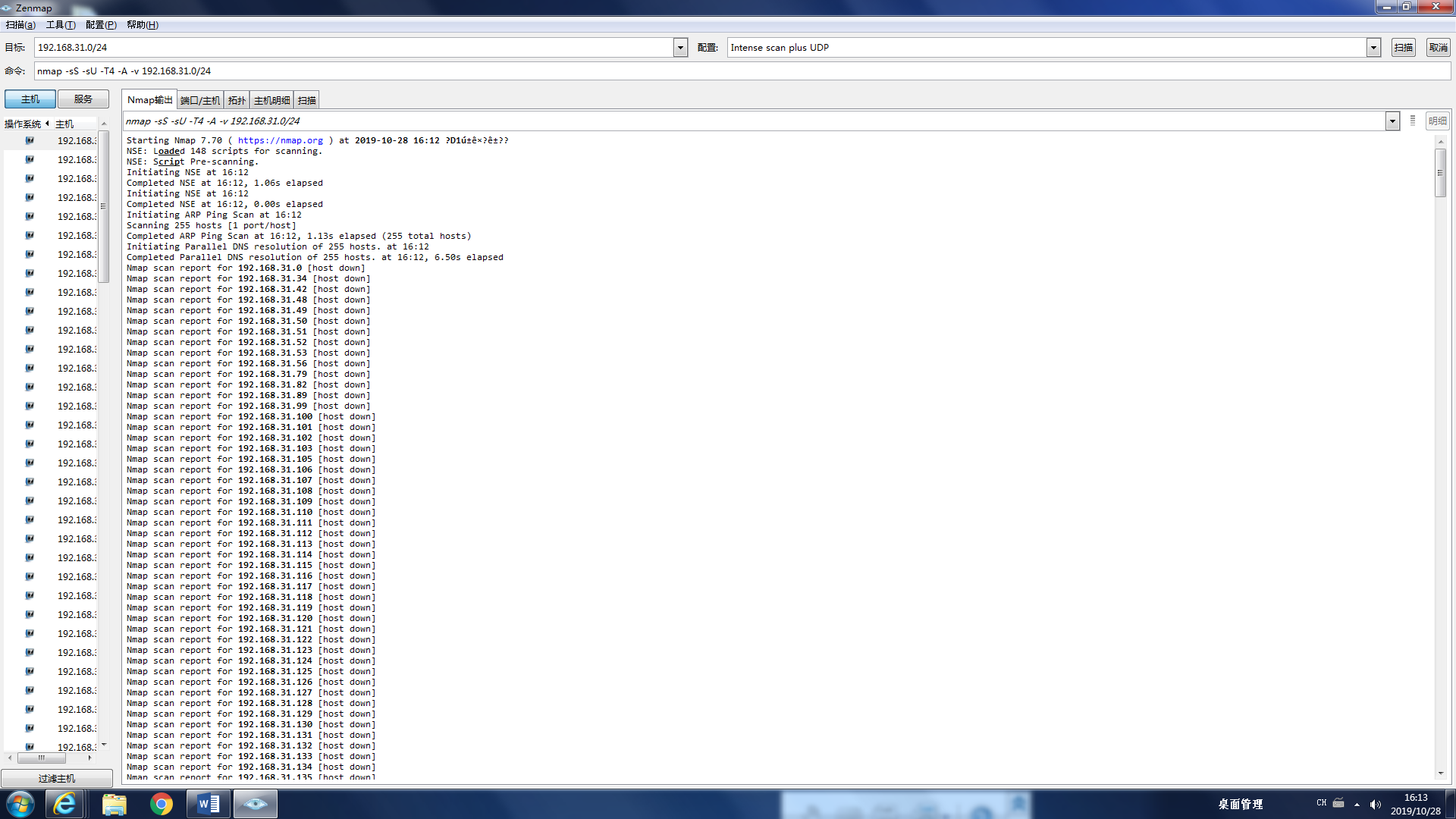The width and height of the screenshot is (1456, 819).
Task: Click the OS icon of the first host row
Action: 30,140
